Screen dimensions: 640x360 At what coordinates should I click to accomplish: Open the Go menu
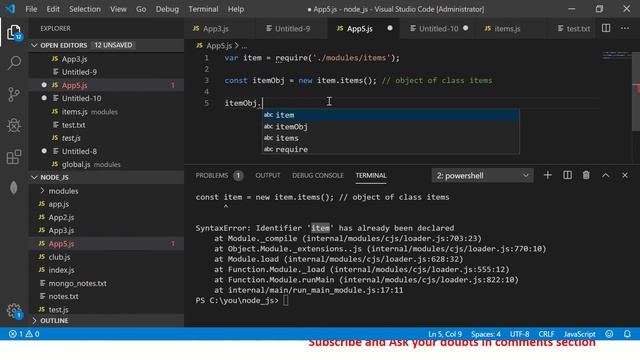coord(141,9)
